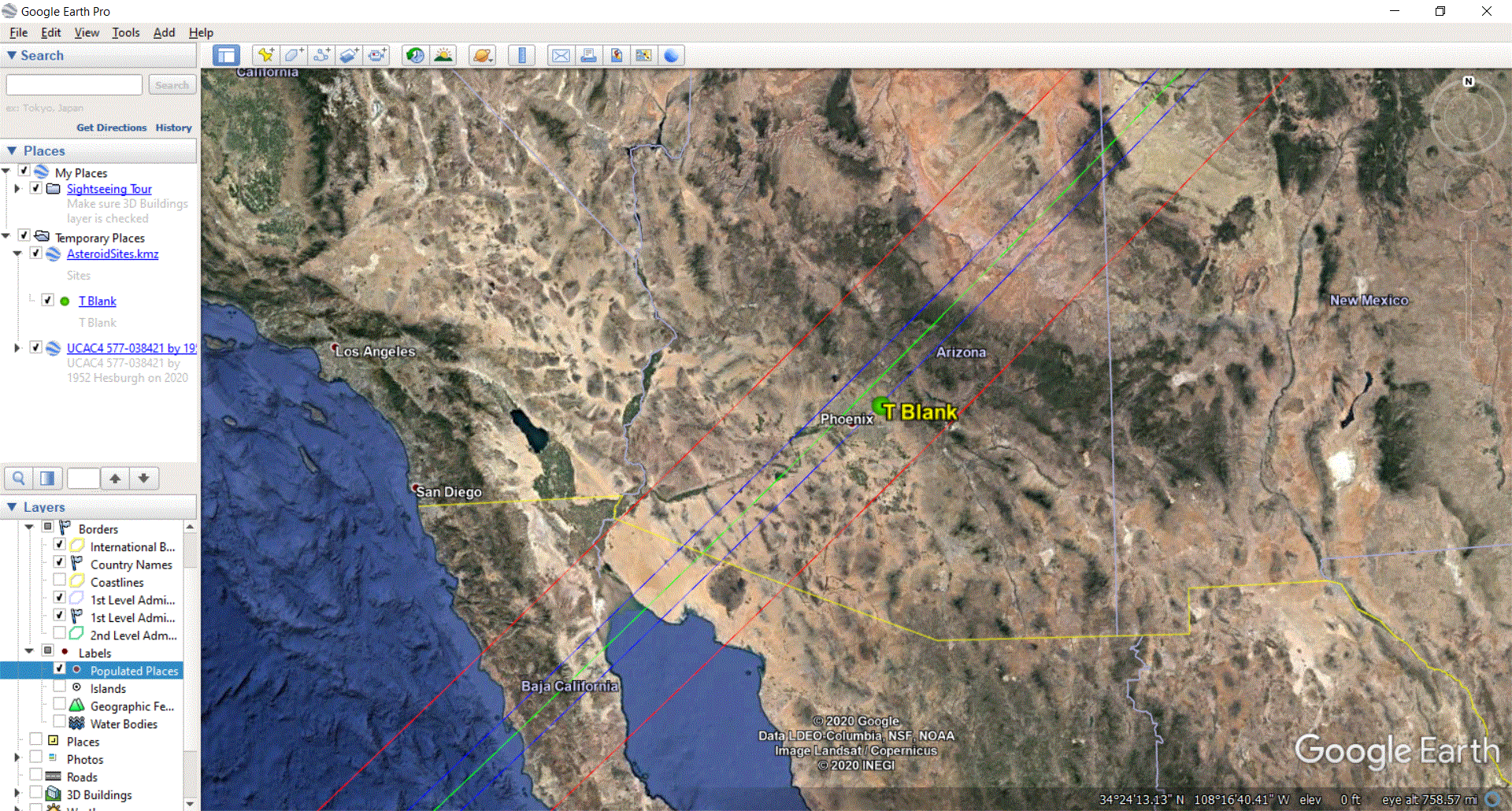
Task: Open the File menu
Action: 18,32
